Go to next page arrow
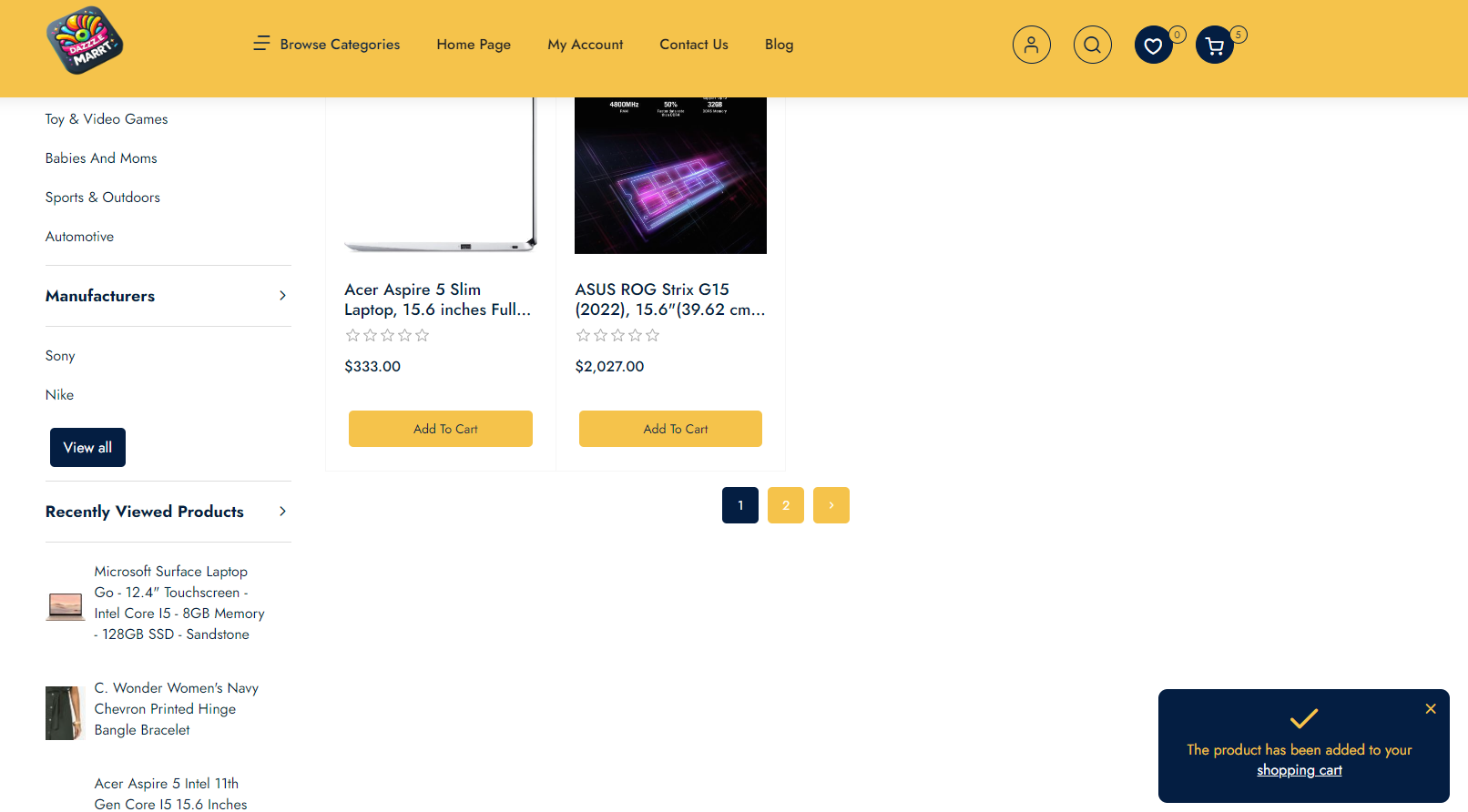 pos(831,505)
